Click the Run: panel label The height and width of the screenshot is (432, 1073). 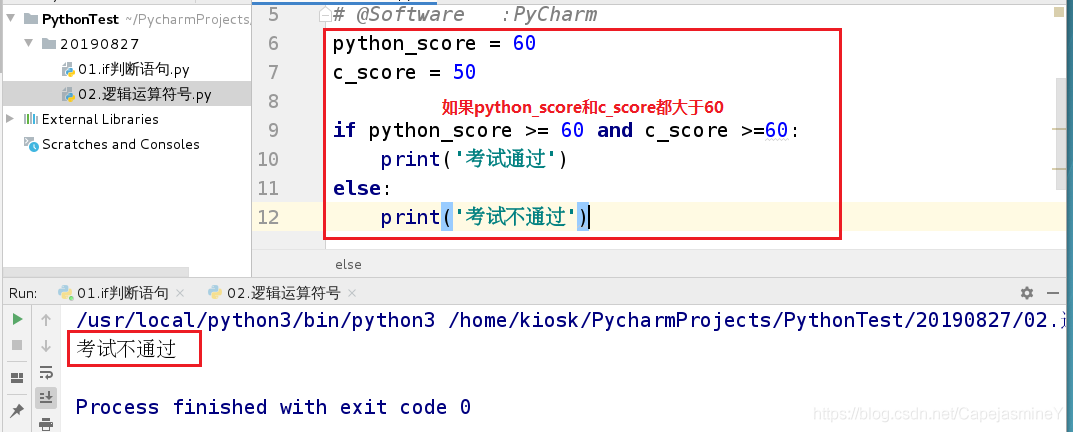(23, 293)
